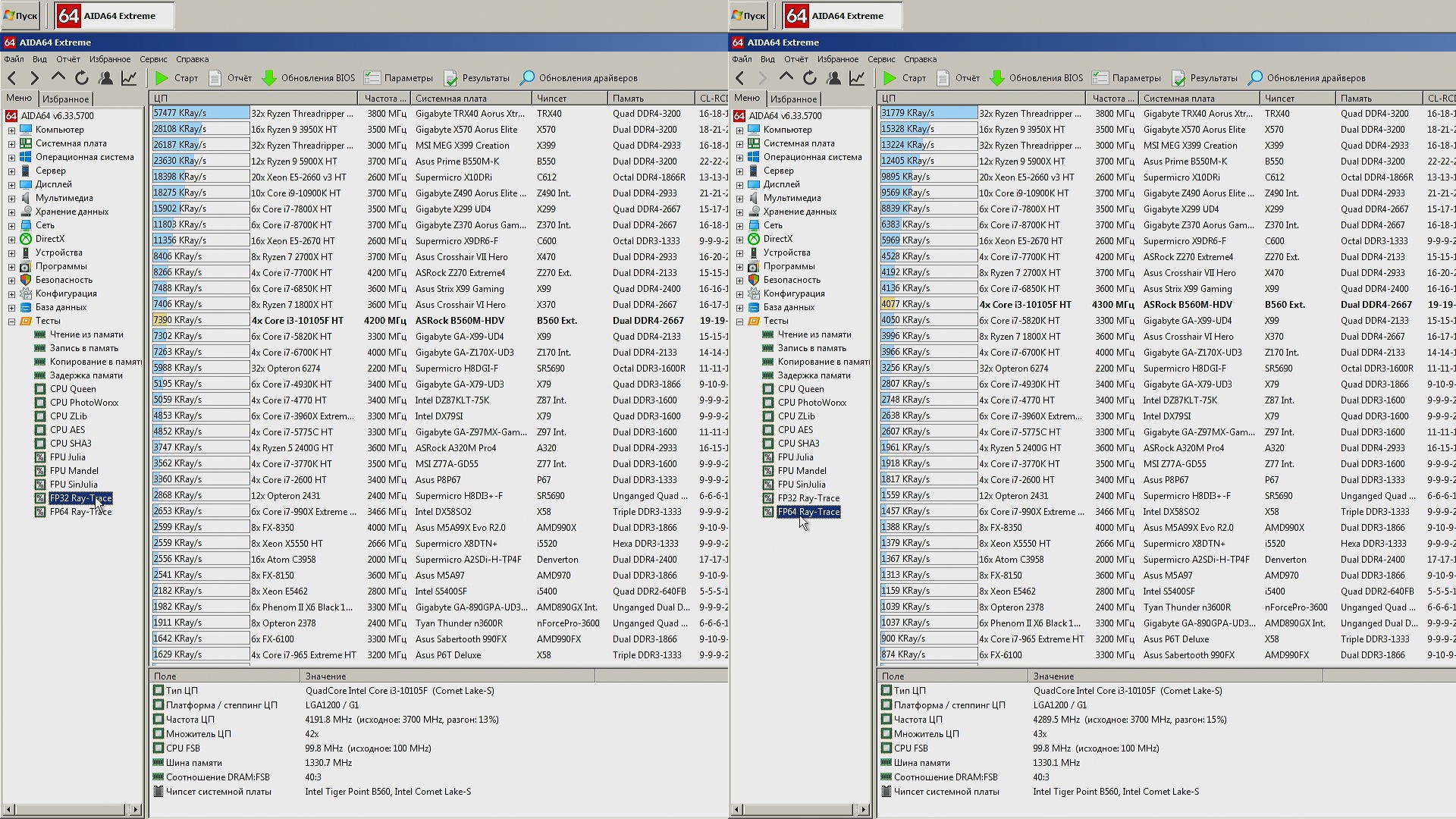Viewport: 1456px width, 819px height.
Task: Click refresh icon in right window toolbar
Action: point(810,78)
